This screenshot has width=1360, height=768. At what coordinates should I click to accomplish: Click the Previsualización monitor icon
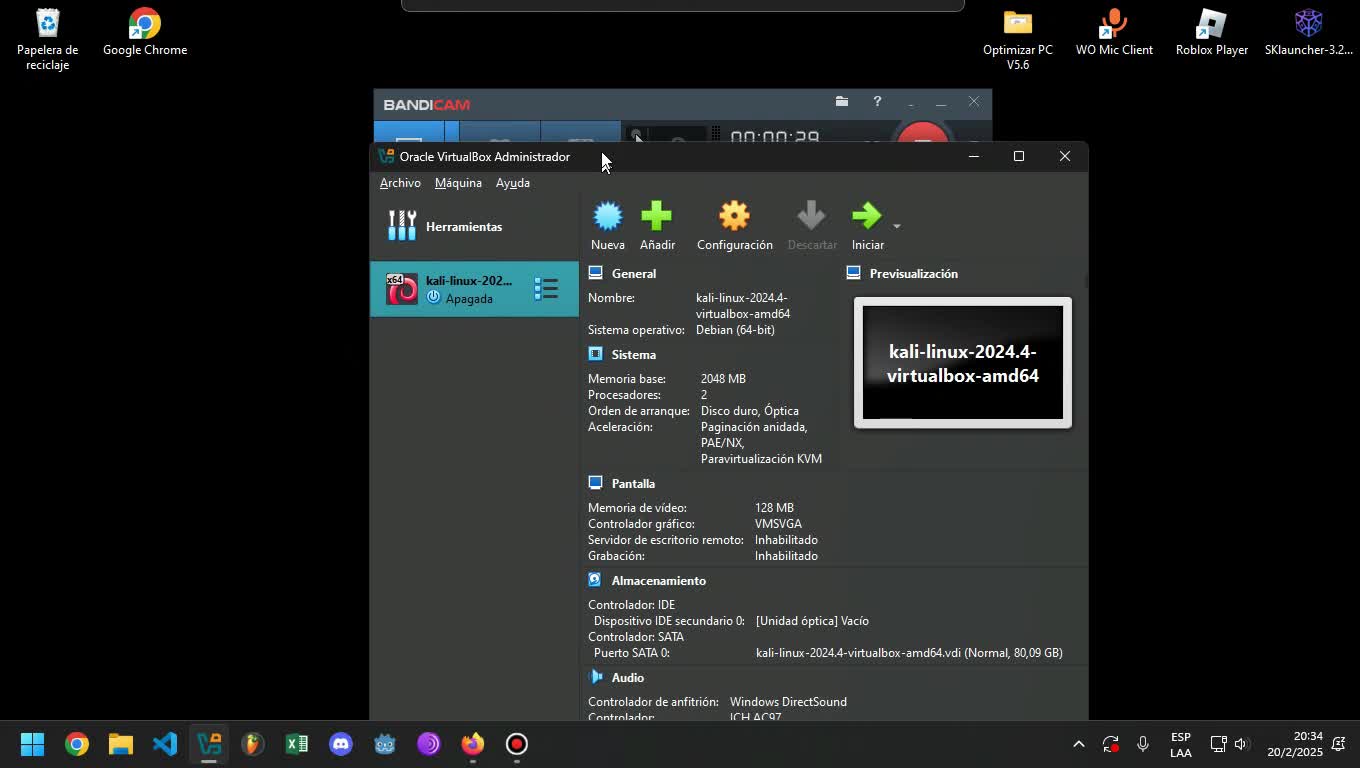coord(853,272)
